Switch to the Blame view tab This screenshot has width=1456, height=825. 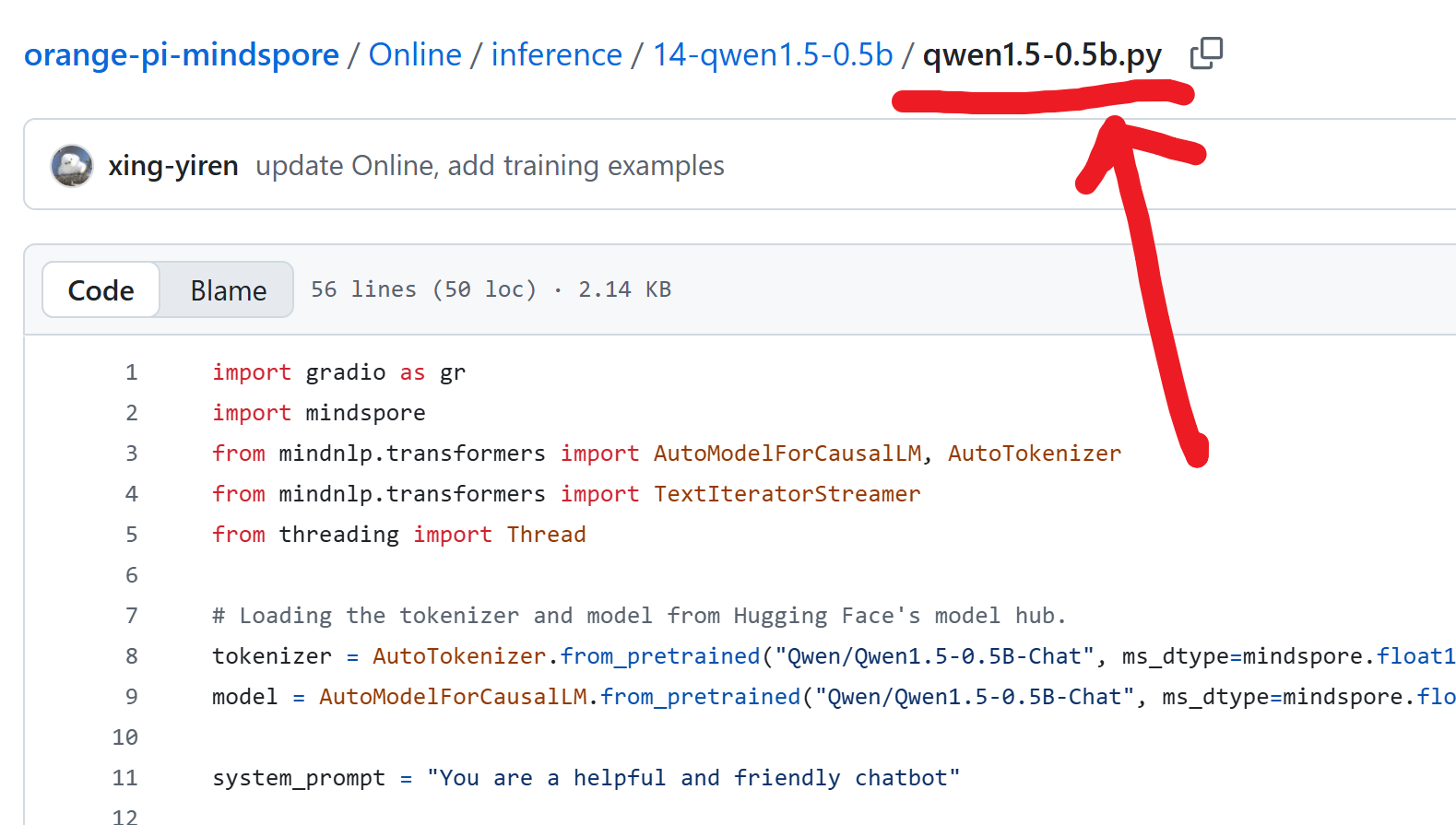[x=228, y=290]
